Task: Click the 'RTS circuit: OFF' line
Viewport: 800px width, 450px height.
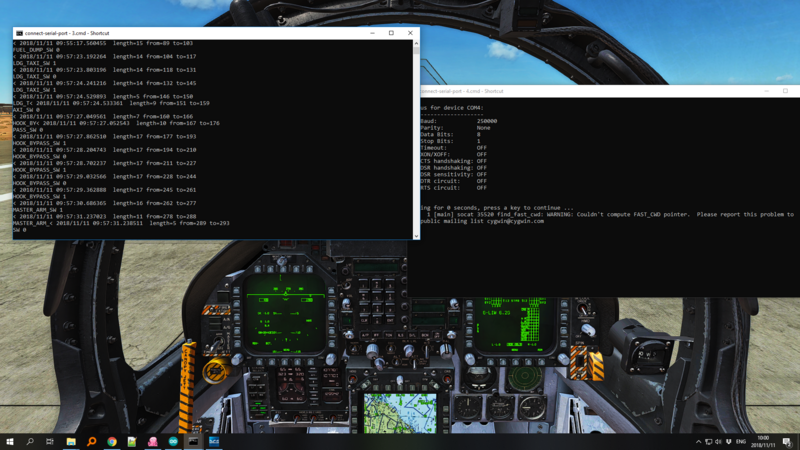Action: point(454,187)
